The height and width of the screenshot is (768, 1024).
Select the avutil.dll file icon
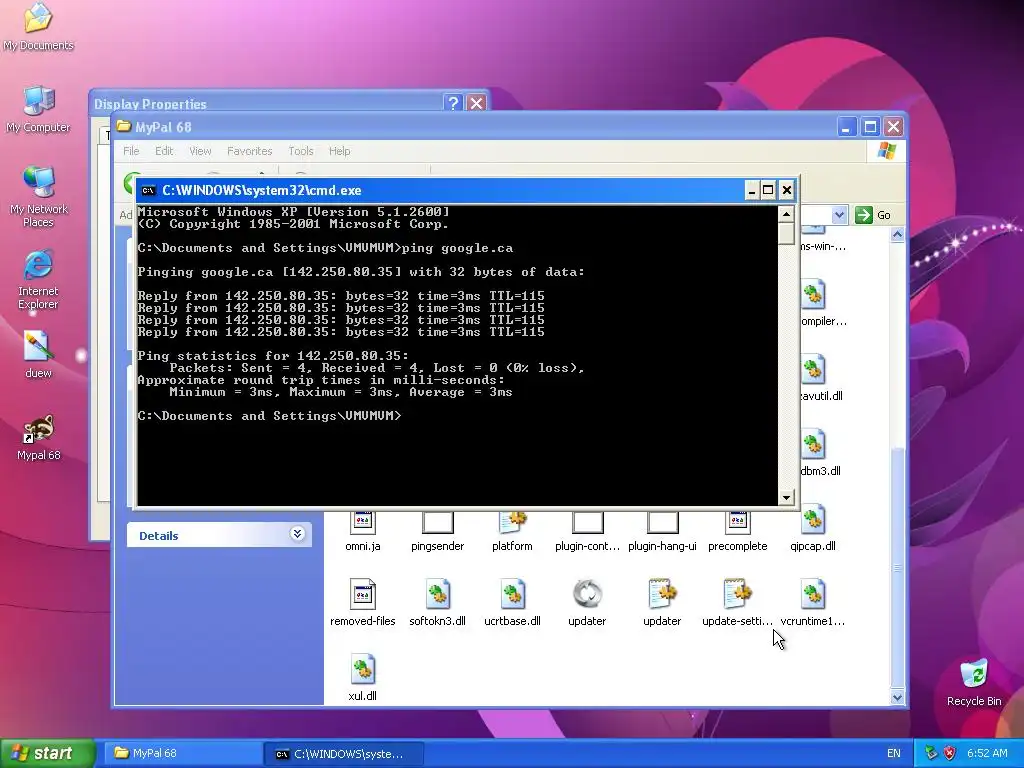tap(814, 370)
